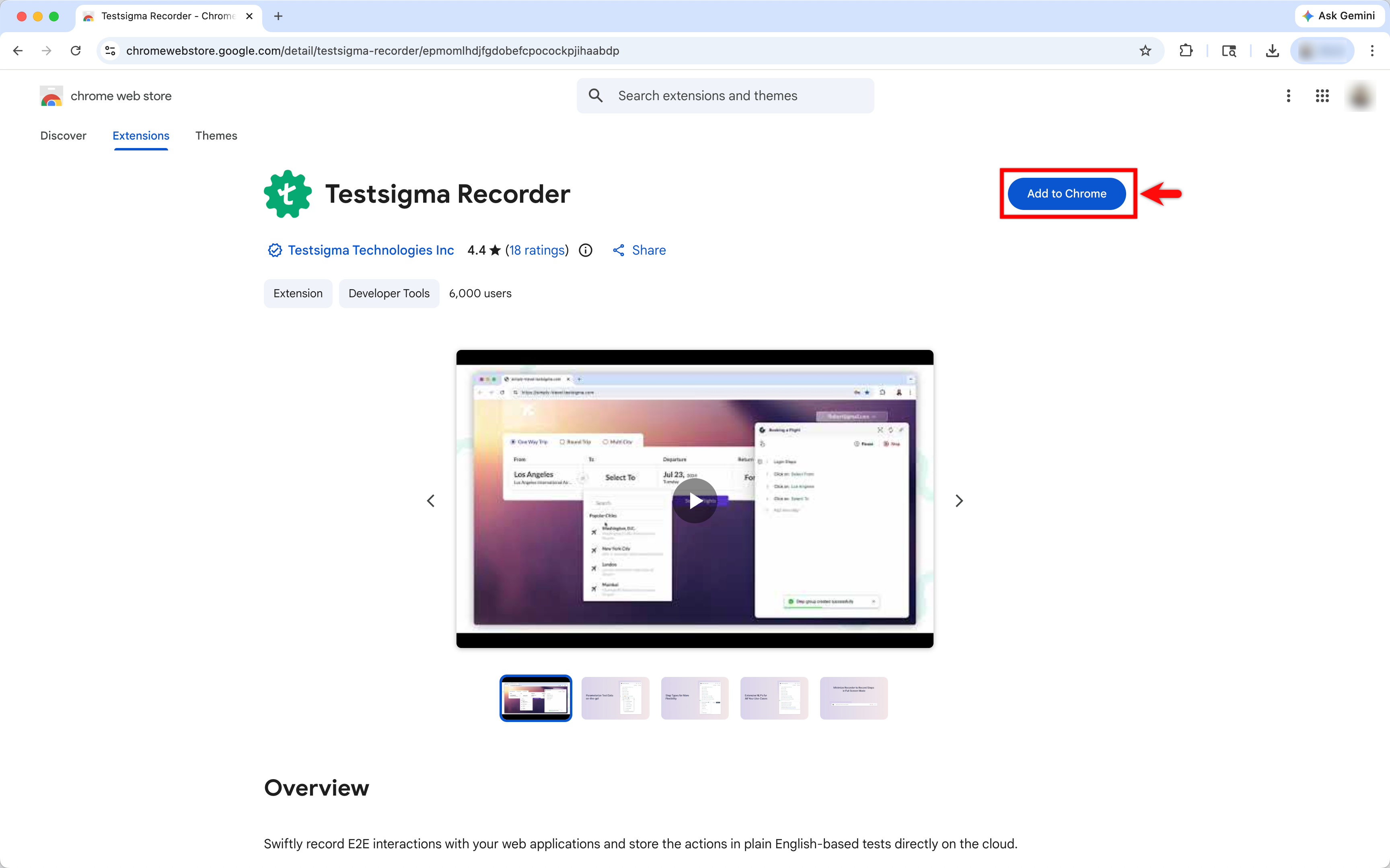Image resolution: width=1390 pixels, height=868 pixels.
Task: Click Ask Gemini button
Action: (x=1339, y=16)
